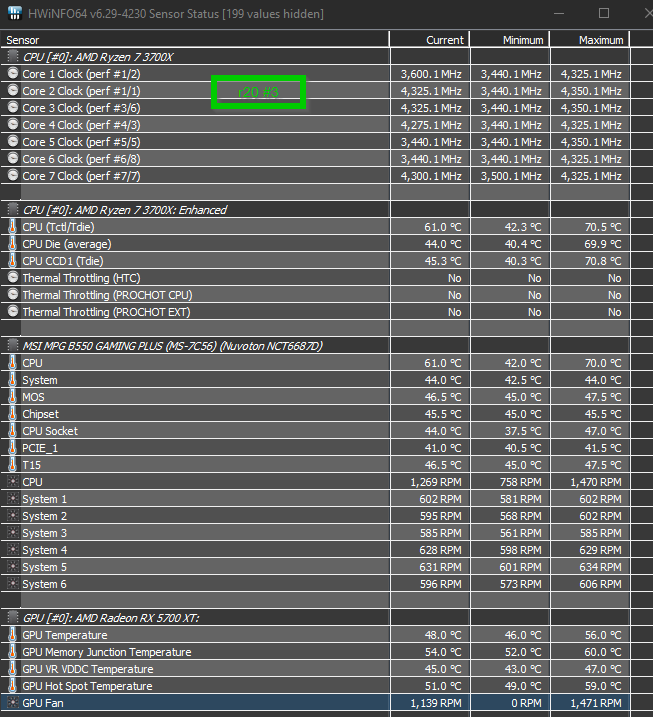Click the 1,269 RPM current CPU fan value

pos(436,482)
